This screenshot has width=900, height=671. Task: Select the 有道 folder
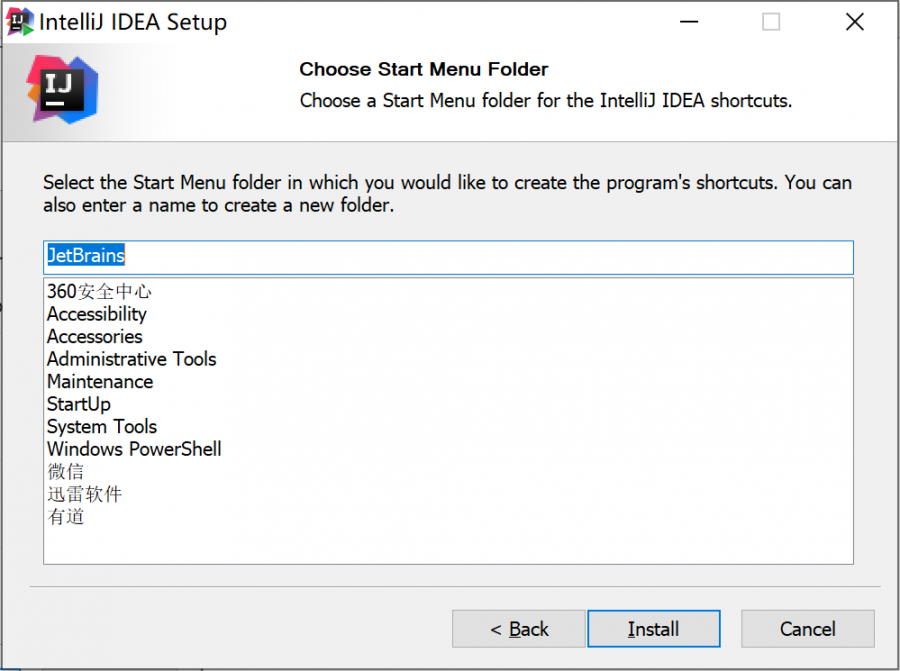(66, 517)
